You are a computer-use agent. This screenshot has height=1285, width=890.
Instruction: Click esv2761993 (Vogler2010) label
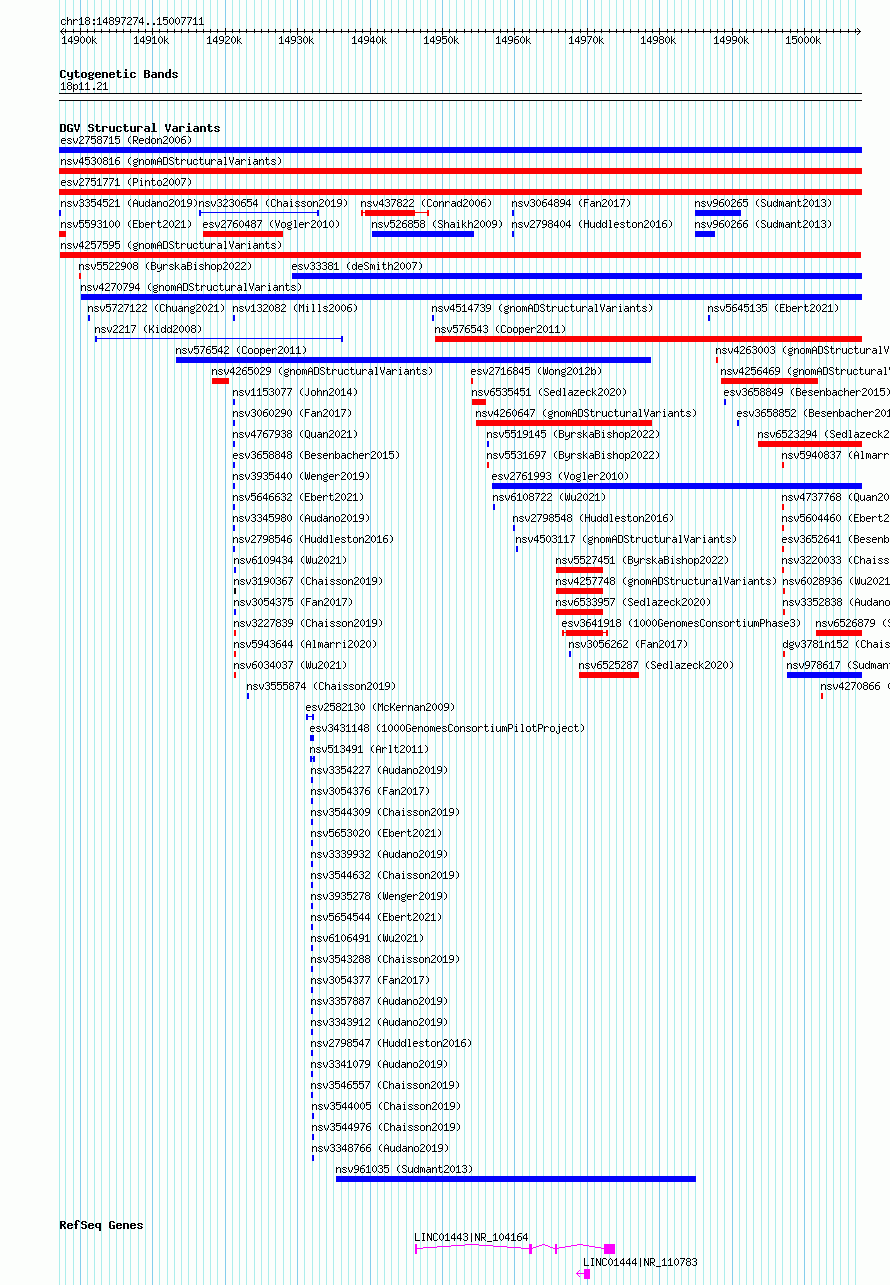click(x=561, y=476)
